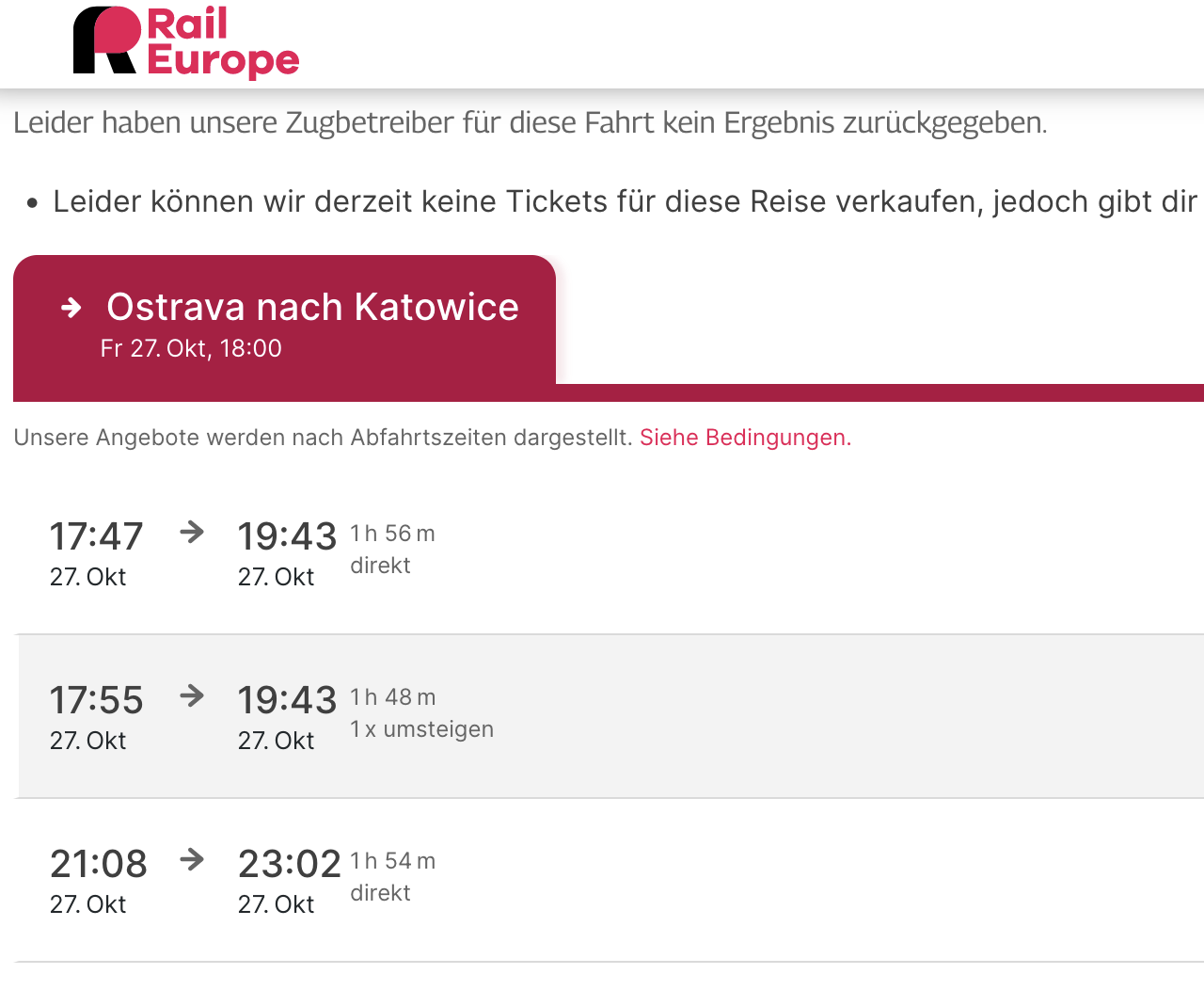Click the 1 h 54 m duration label
The image size is (1204, 990).
click(x=392, y=861)
